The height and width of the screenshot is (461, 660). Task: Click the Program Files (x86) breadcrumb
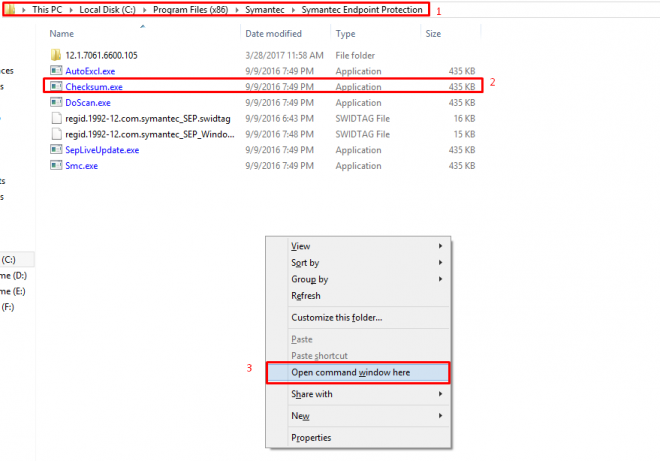click(190, 10)
